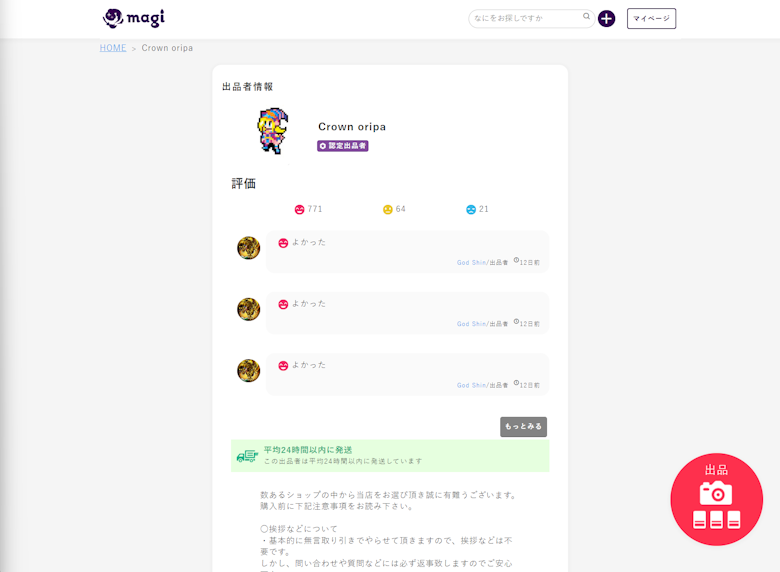Click the Crown oripa pixel avatar
780x572 pixels.
[272, 131]
